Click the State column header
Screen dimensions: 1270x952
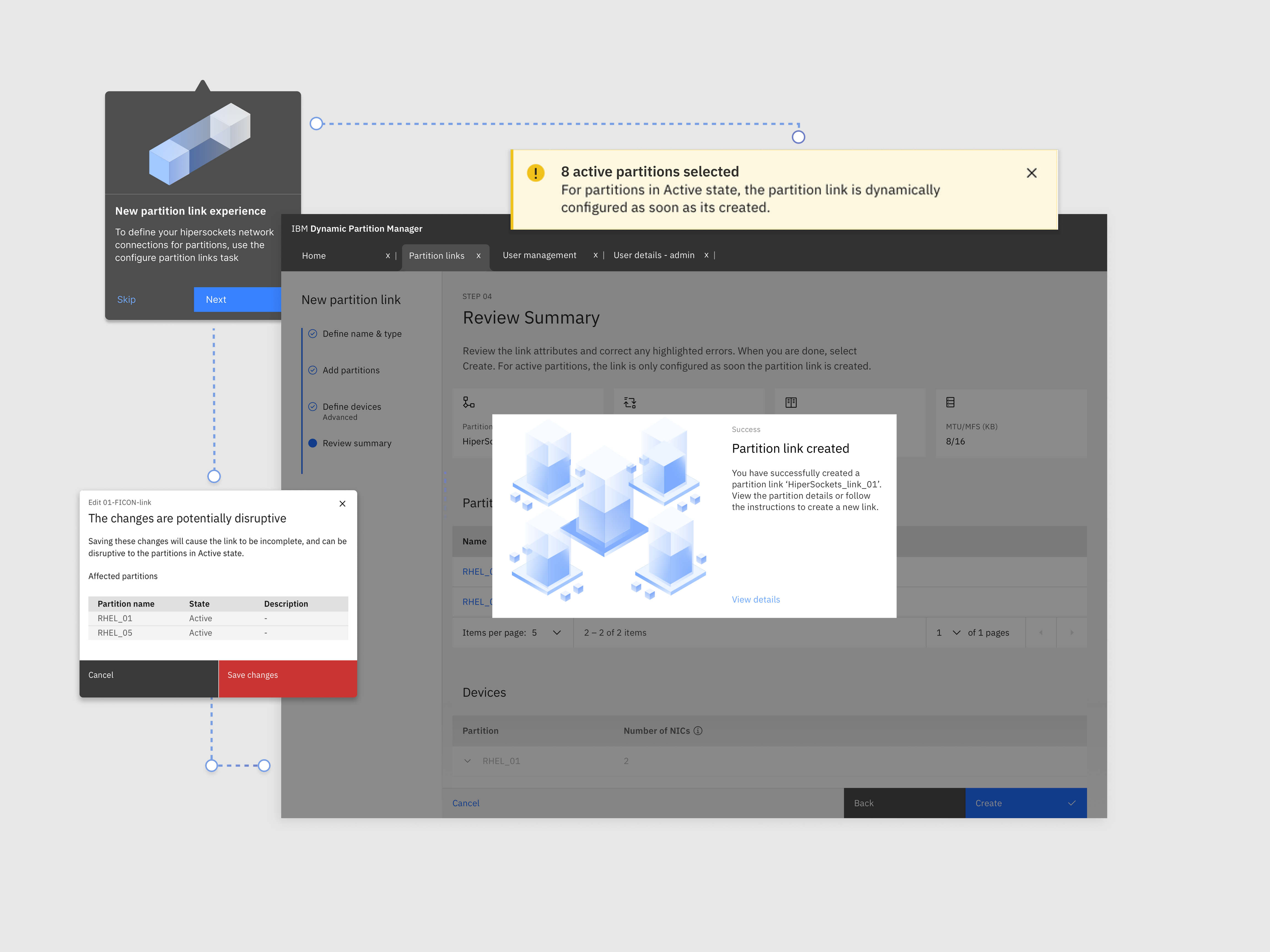tap(199, 604)
